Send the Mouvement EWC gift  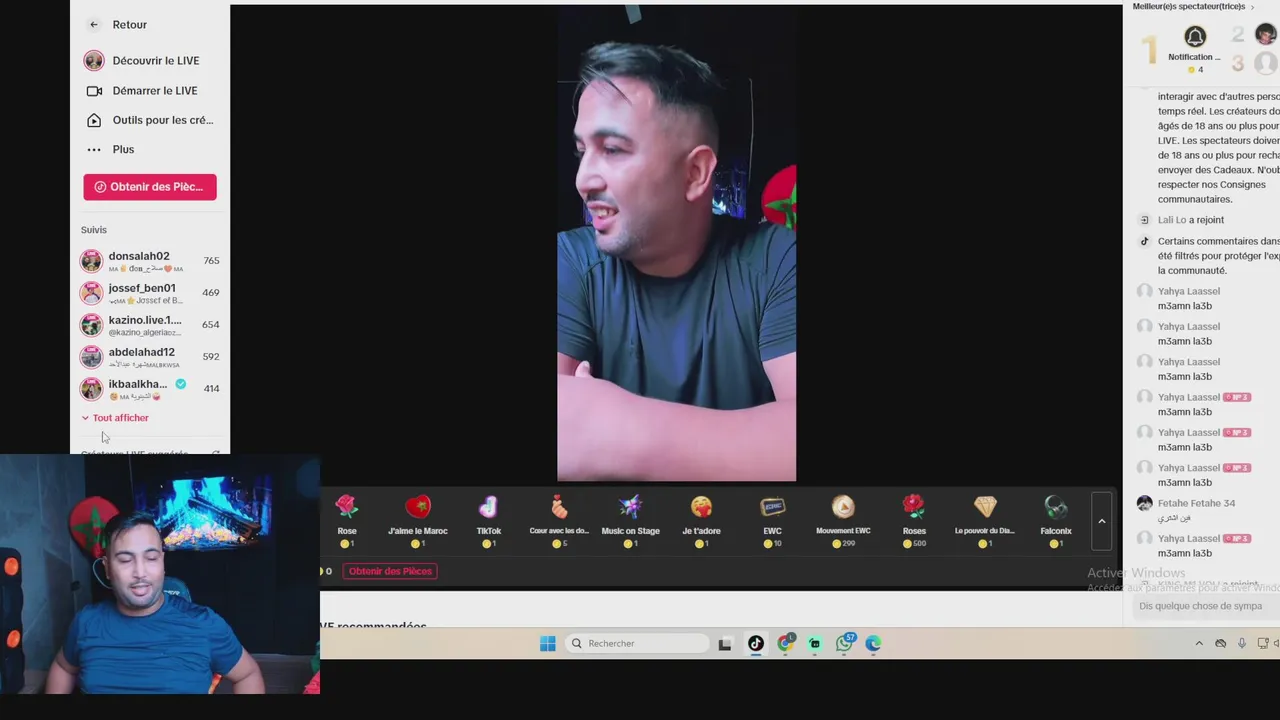843,521
